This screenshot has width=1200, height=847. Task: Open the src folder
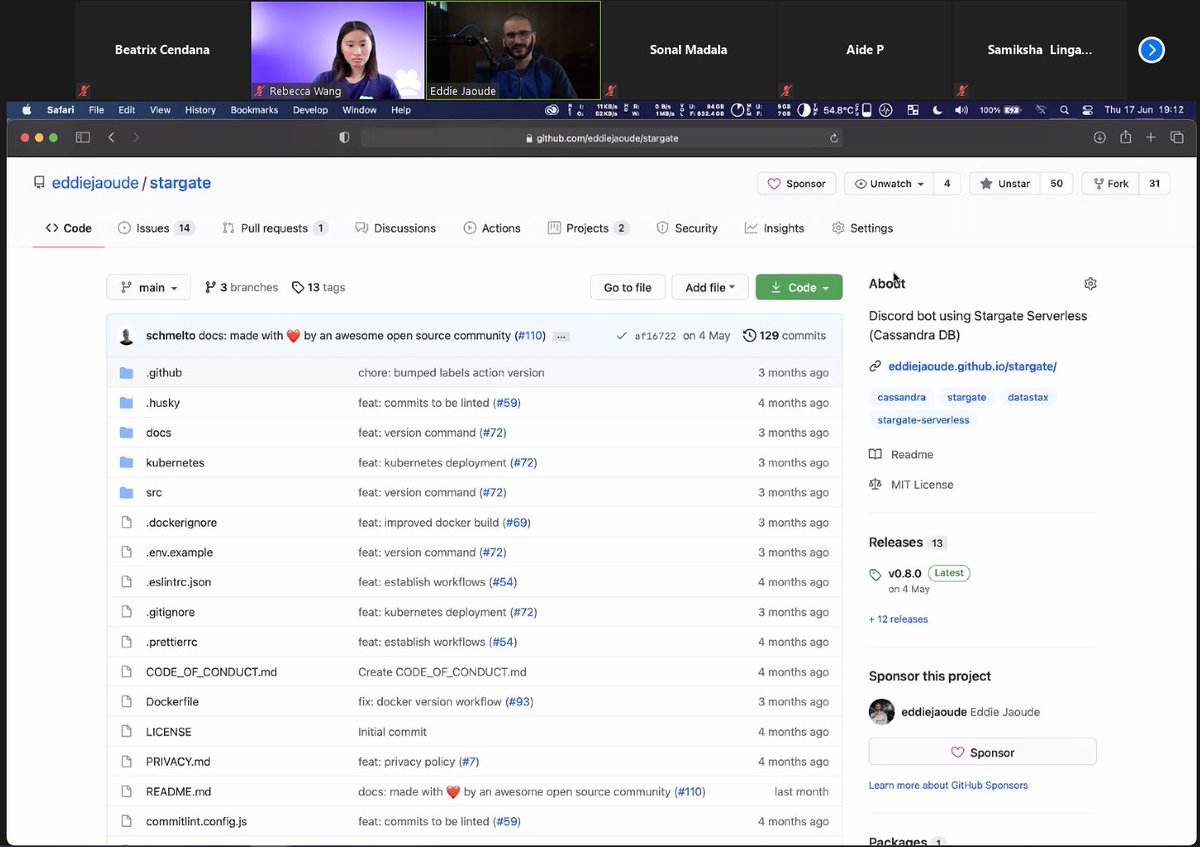(154, 493)
